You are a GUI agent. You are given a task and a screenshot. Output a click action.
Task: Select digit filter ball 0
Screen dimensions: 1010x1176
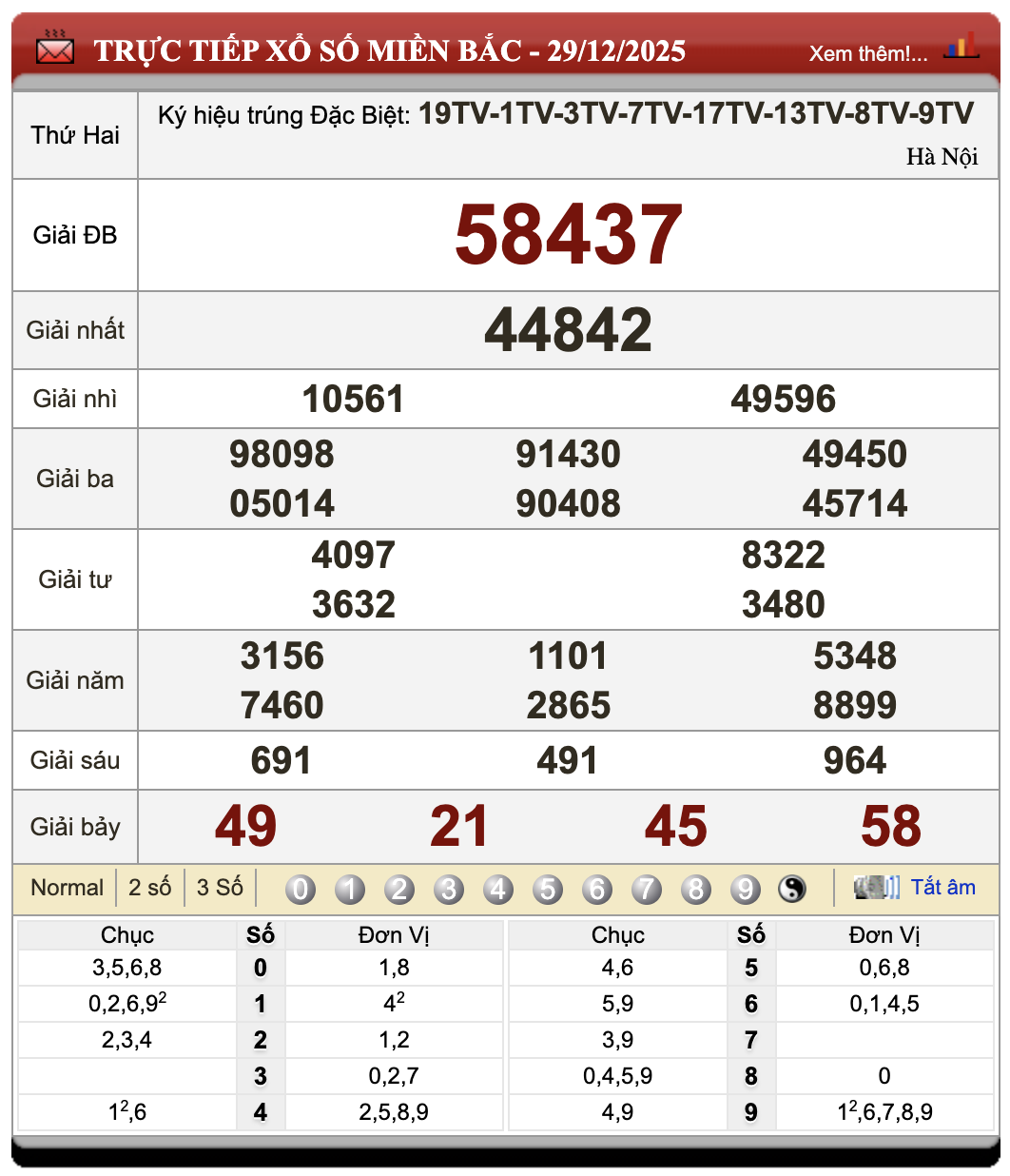point(301,889)
